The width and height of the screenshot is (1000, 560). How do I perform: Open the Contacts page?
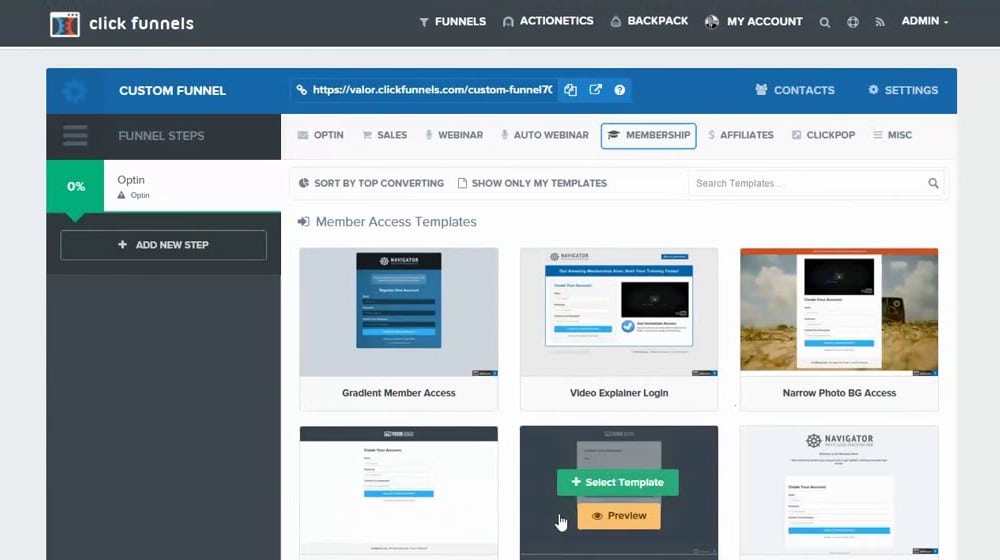click(795, 90)
